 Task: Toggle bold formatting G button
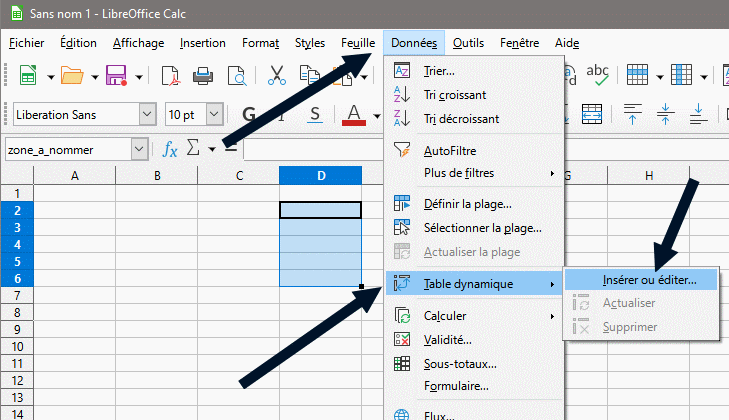249,113
